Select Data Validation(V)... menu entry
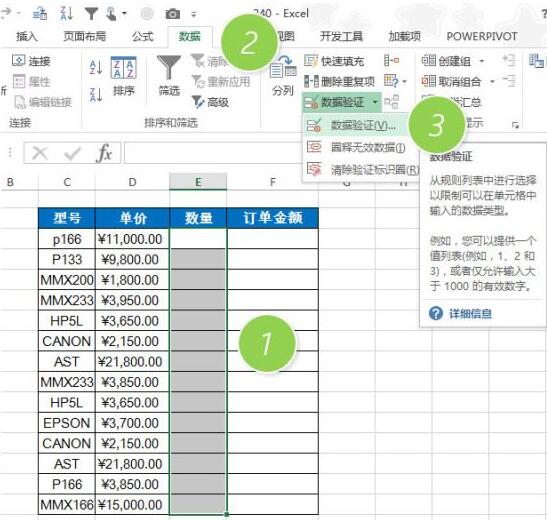 pyautogui.click(x=354, y=125)
